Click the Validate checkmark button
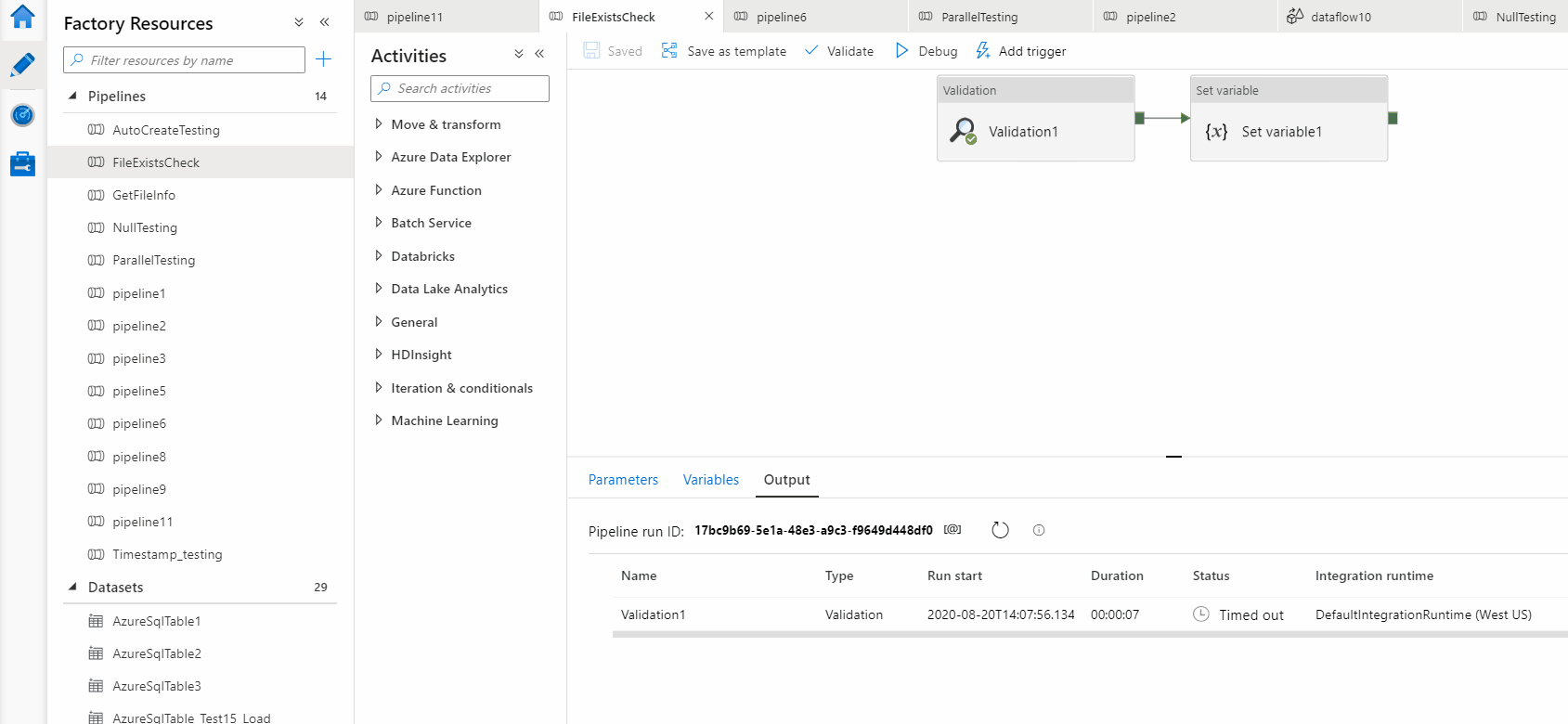The height and width of the screenshot is (724, 1568). pyautogui.click(x=839, y=51)
